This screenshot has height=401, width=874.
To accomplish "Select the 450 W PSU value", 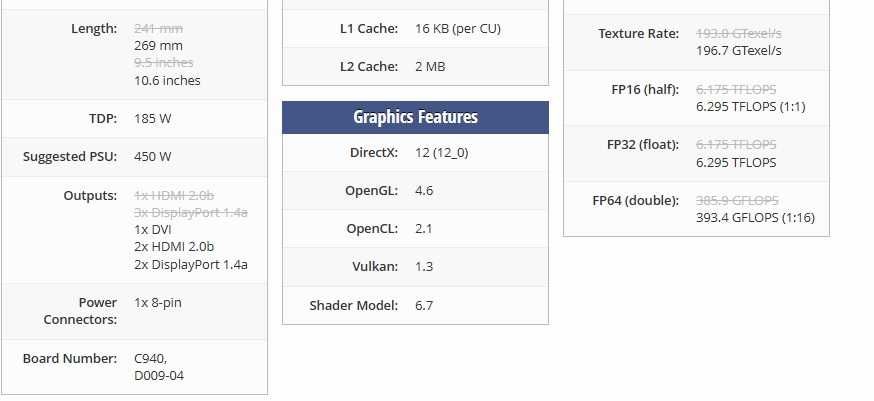I will point(153,157).
